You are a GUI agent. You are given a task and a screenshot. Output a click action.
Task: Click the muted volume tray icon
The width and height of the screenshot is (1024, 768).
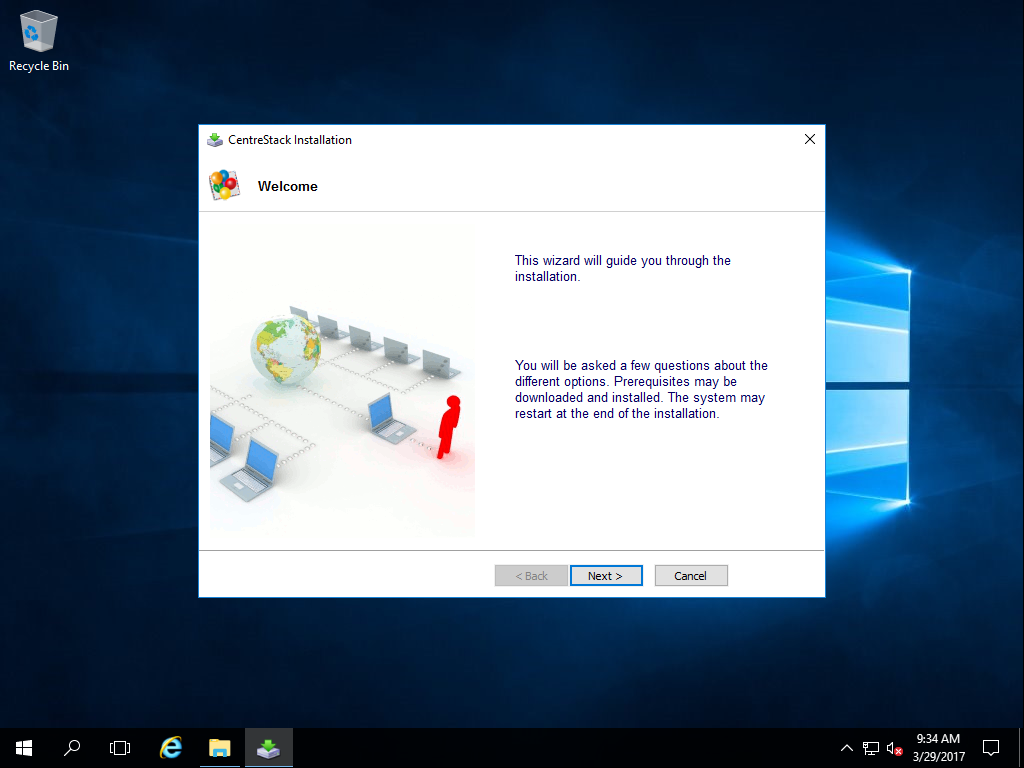click(x=894, y=748)
